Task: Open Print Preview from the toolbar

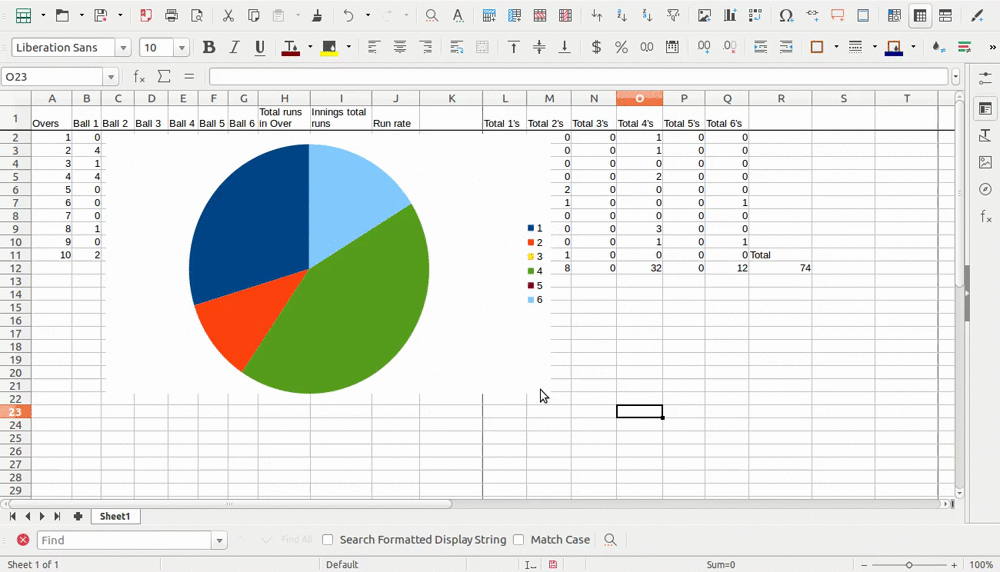Action: click(x=197, y=16)
